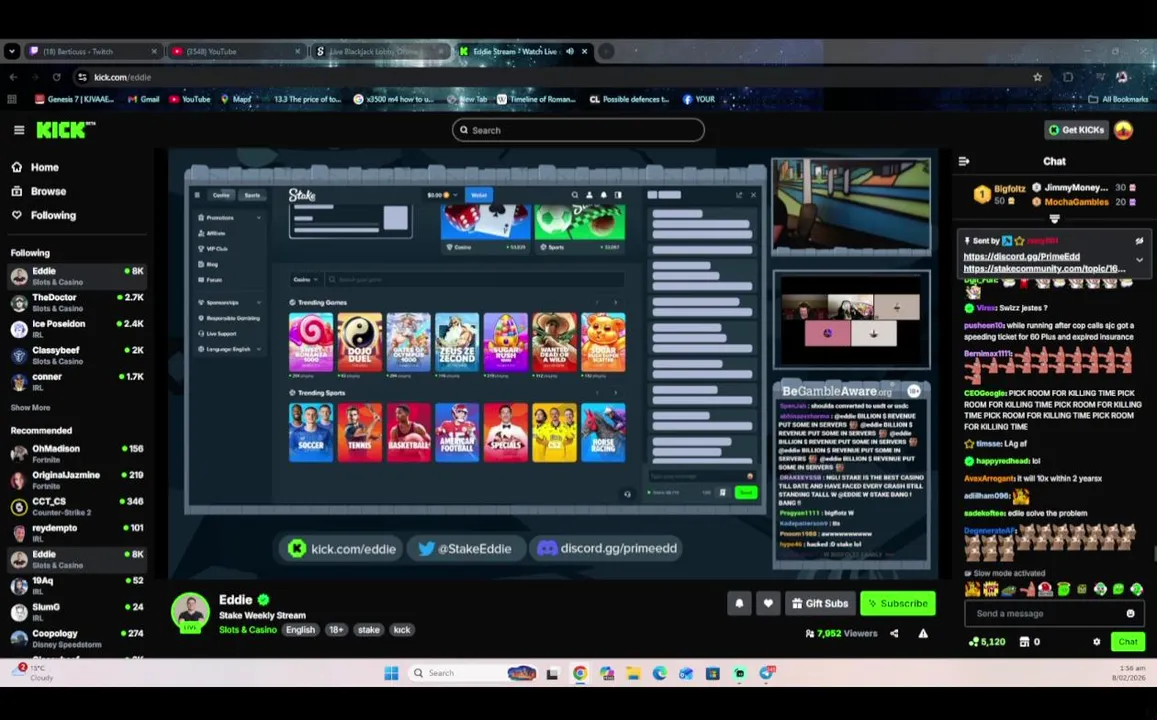
Task: Click the Gift Subs button
Action: coord(820,603)
